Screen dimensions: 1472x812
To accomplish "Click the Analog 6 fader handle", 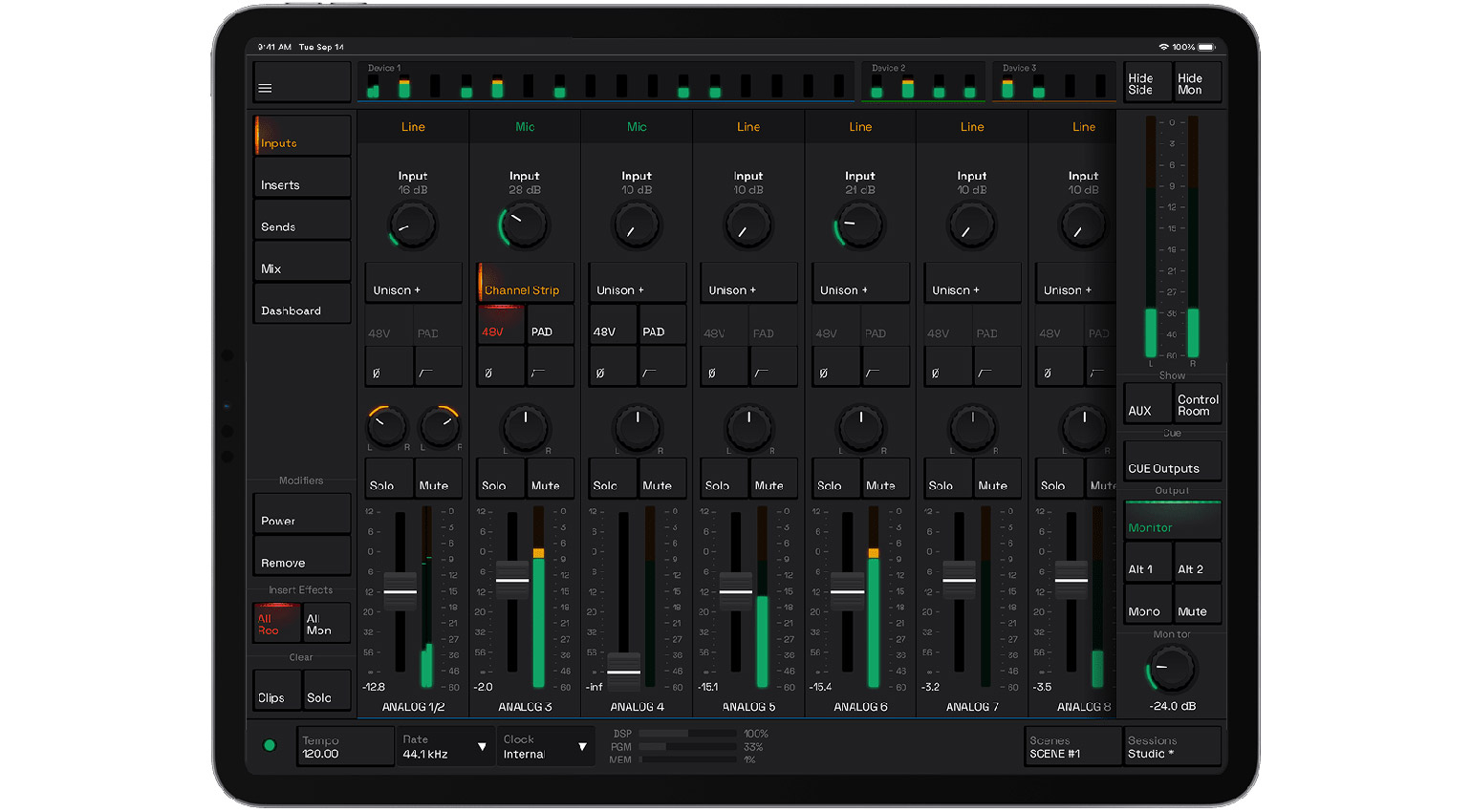I will [848, 590].
